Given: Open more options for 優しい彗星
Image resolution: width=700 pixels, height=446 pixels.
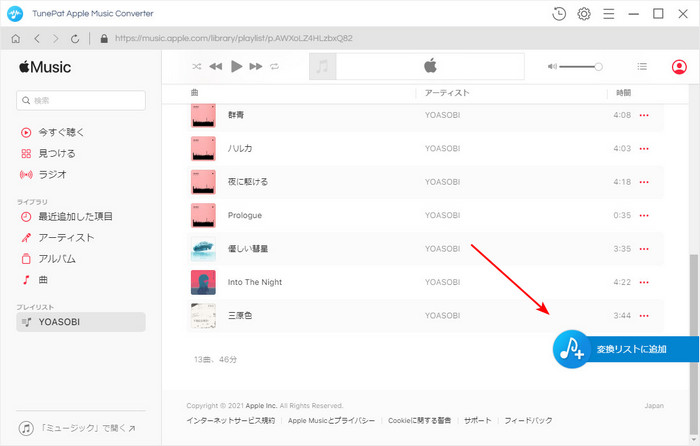Looking at the screenshot, I should click(644, 249).
